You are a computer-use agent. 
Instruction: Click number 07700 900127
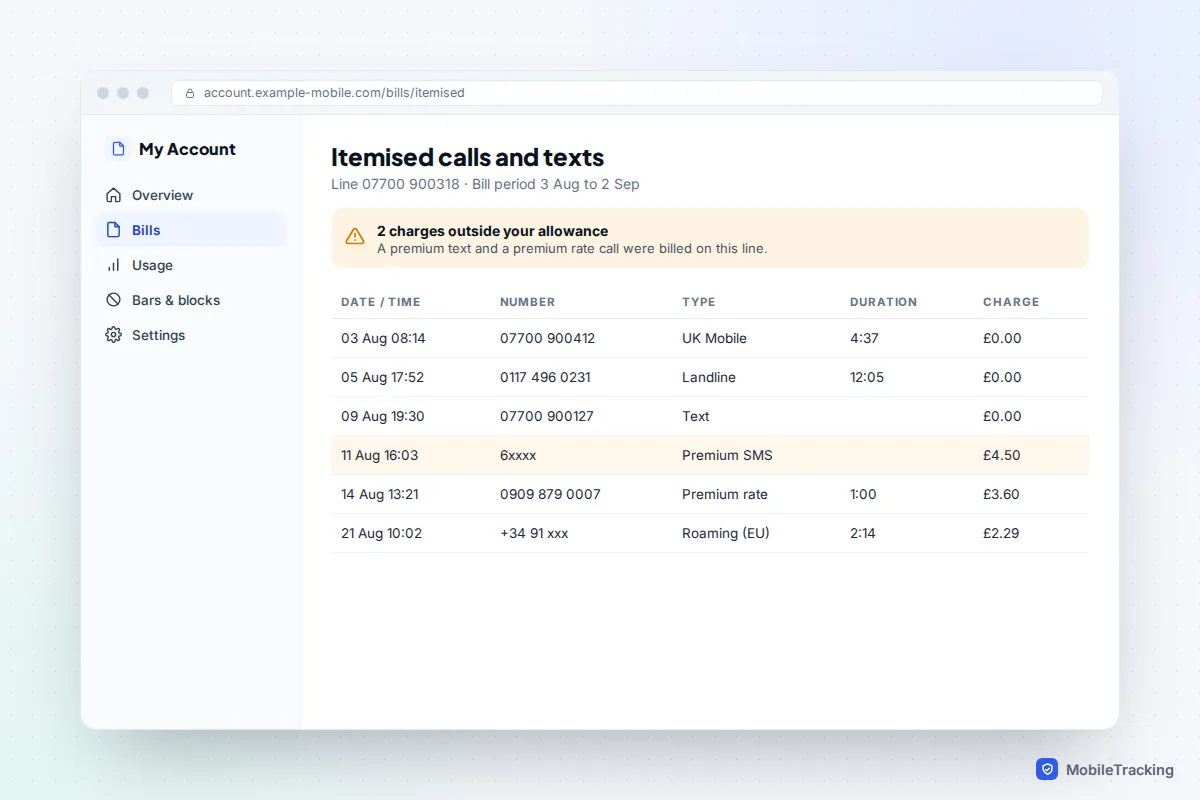(x=547, y=416)
